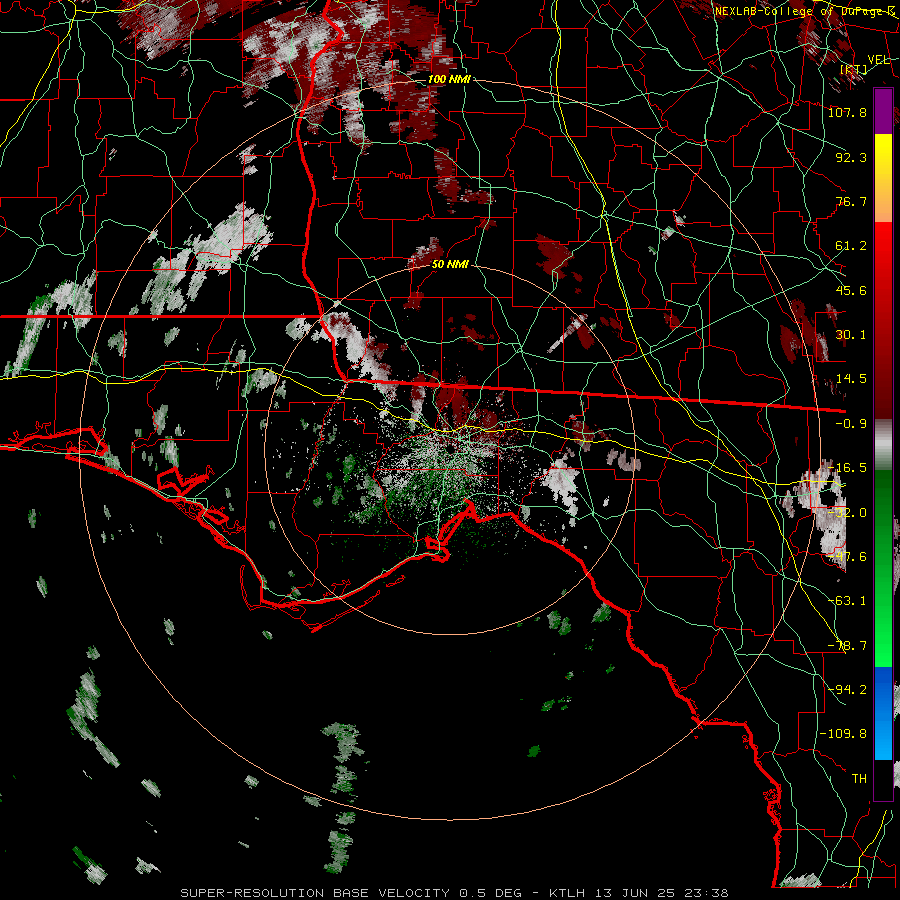
Task: Click "SUPER-RESOLUTION" in the bottom caption
Action: (253, 893)
